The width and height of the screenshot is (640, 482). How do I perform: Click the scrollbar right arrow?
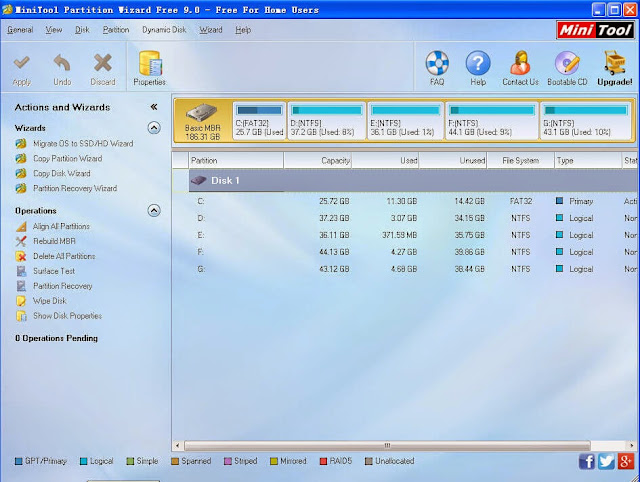coord(632,445)
